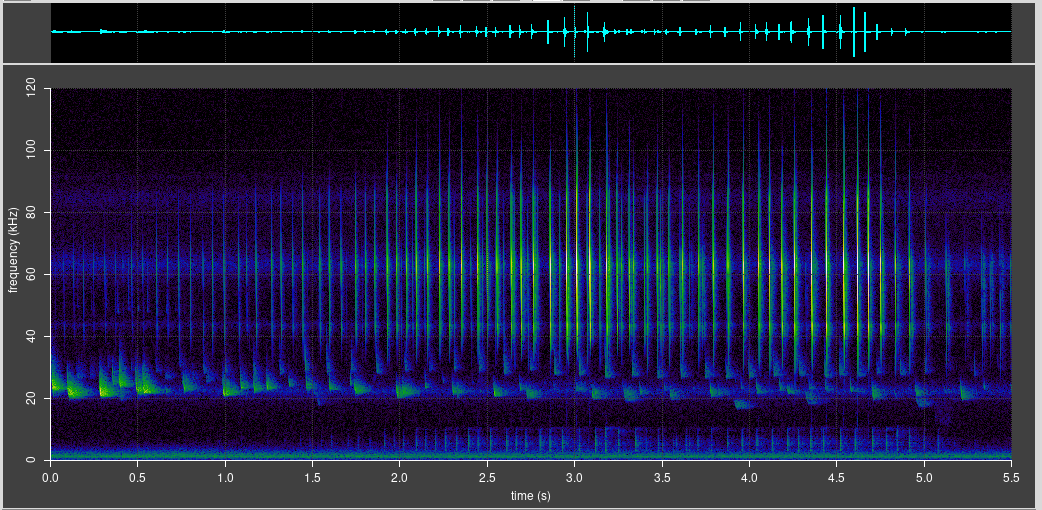Click the gray margin left of the waveform
1042x510 pixels.
tap(25, 32)
